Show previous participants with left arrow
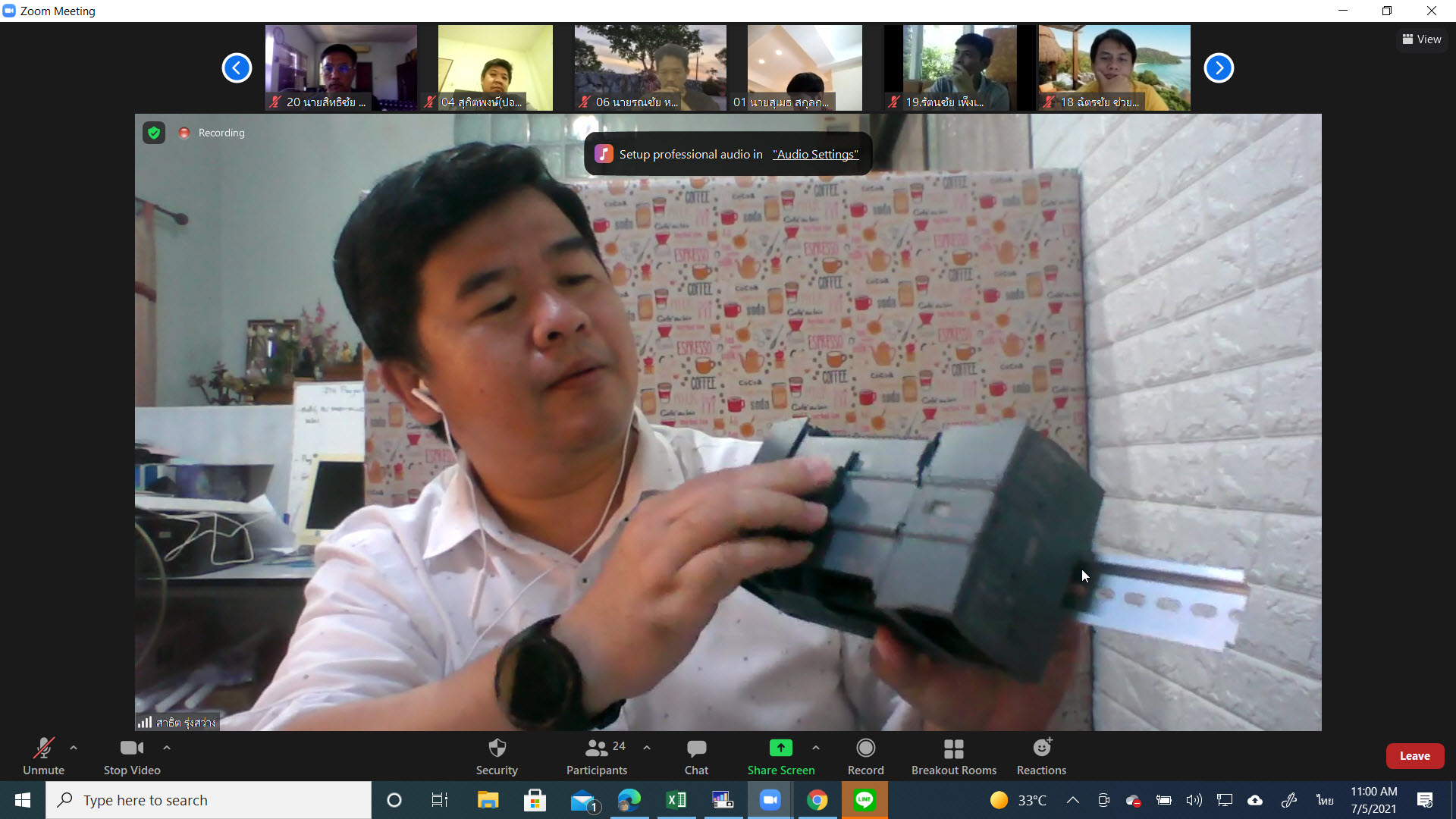Viewport: 1456px width, 819px height. click(x=237, y=68)
